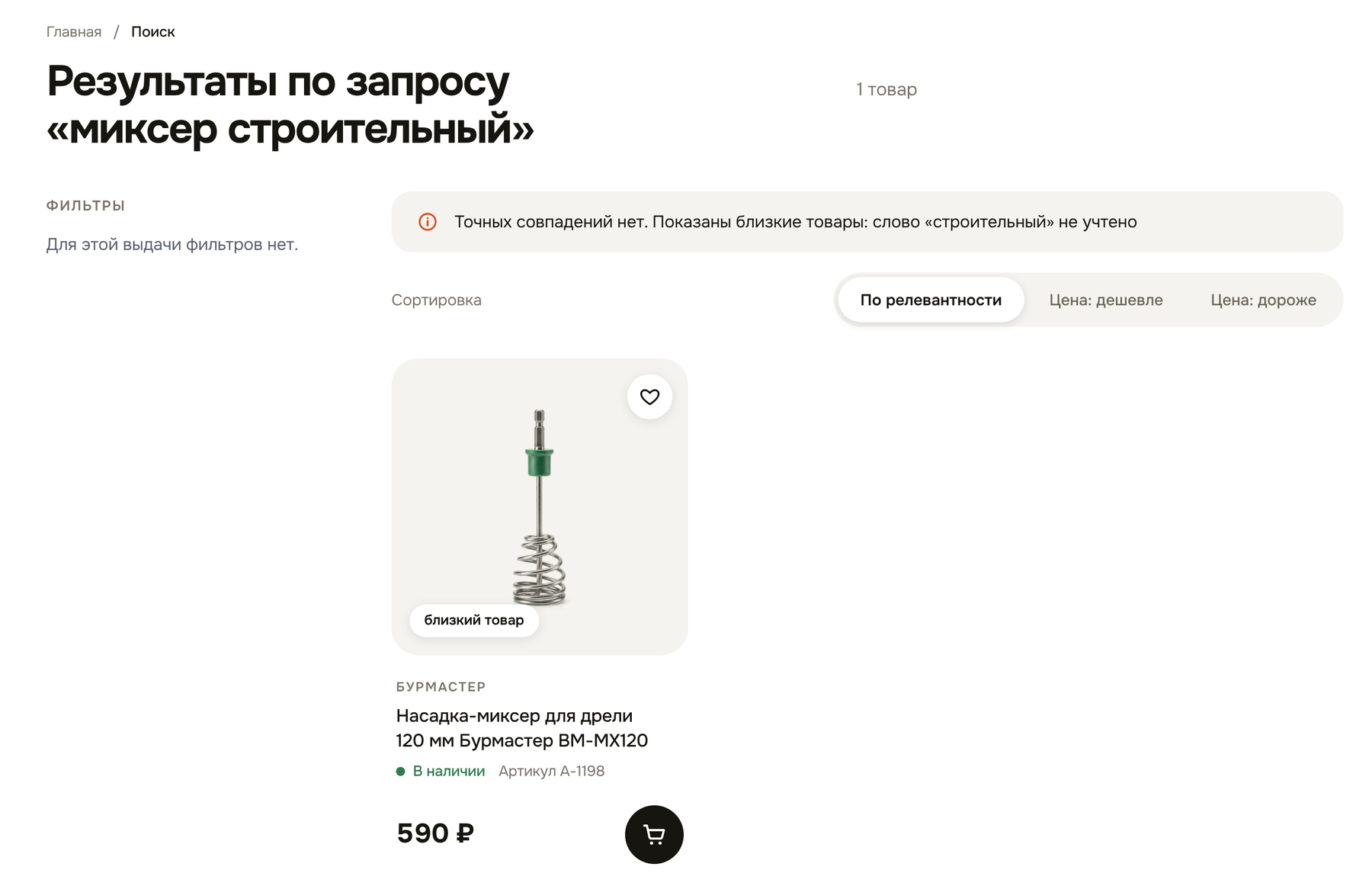
Task: Click the Поиск breadcrumb item
Action: 153,31
